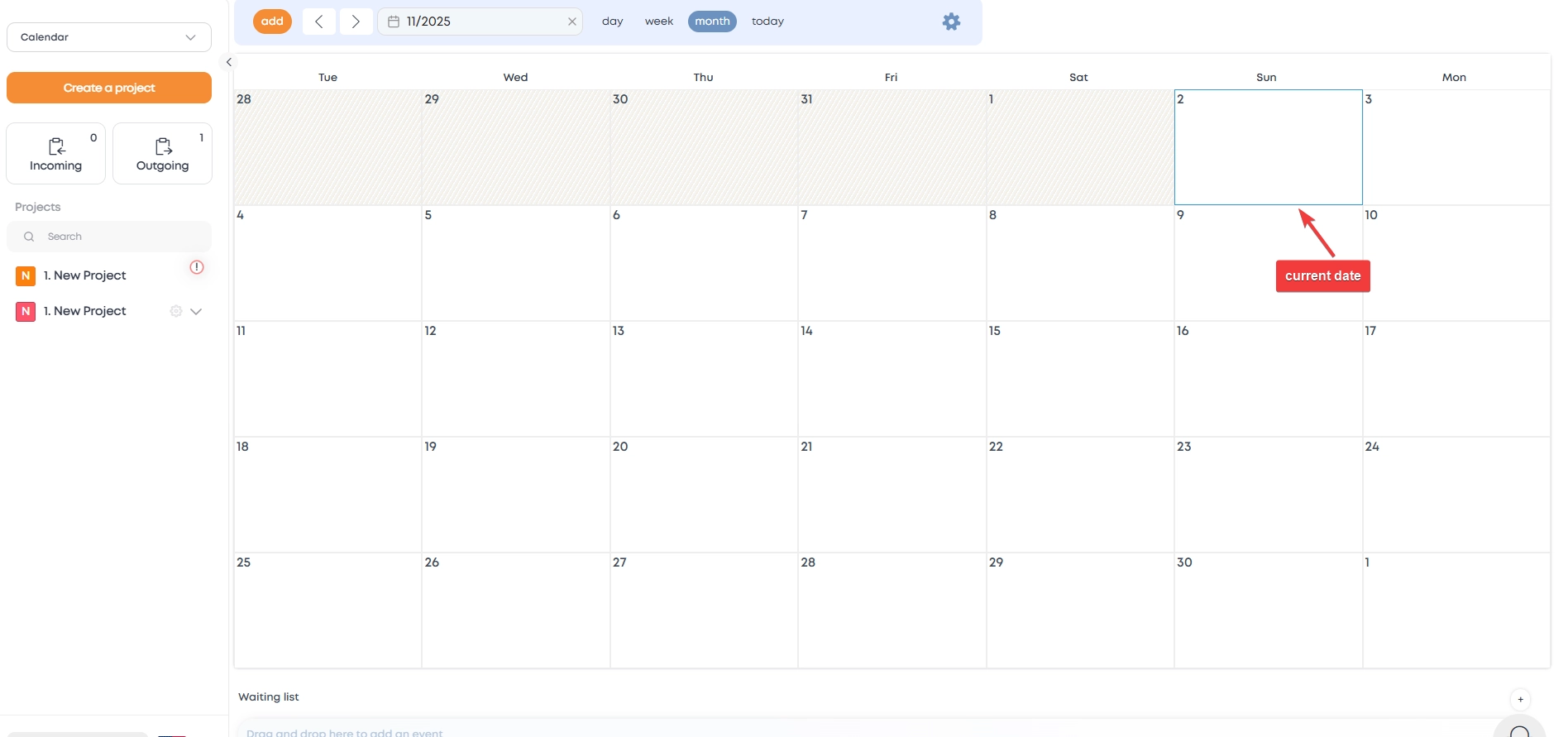Clear the 11/2025 date field
The image size is (1568, 737).
pyautogui.click(x=571, y=22)
